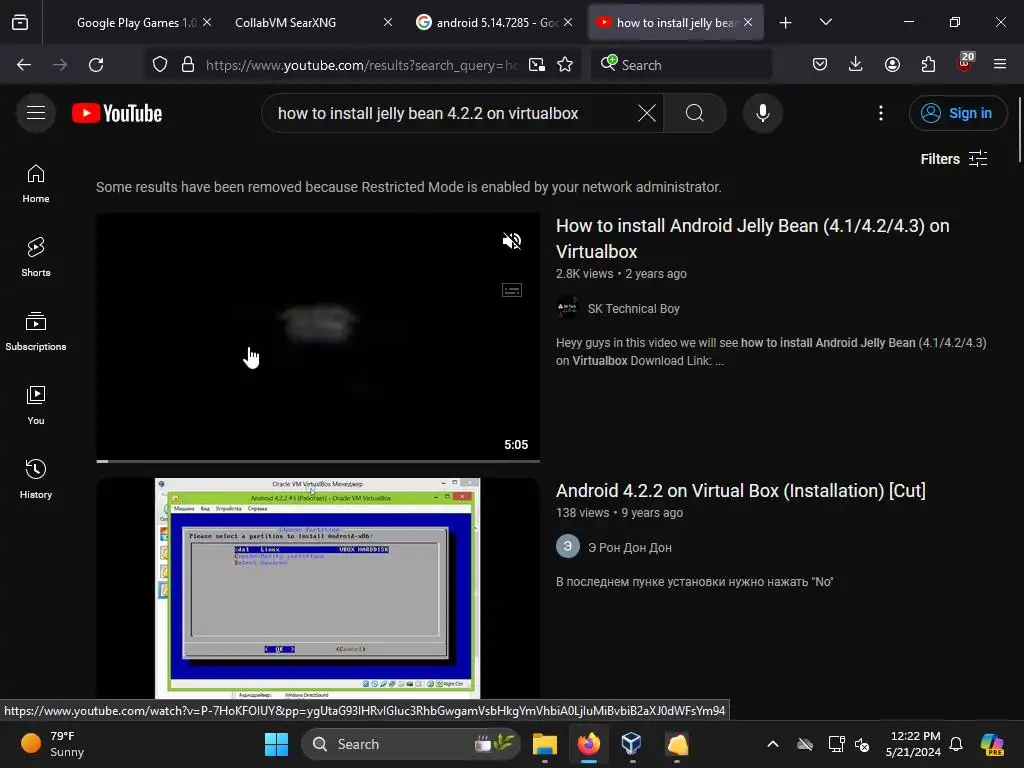Open search results Filters panel
1024x768 pixels.
point(953,159)
